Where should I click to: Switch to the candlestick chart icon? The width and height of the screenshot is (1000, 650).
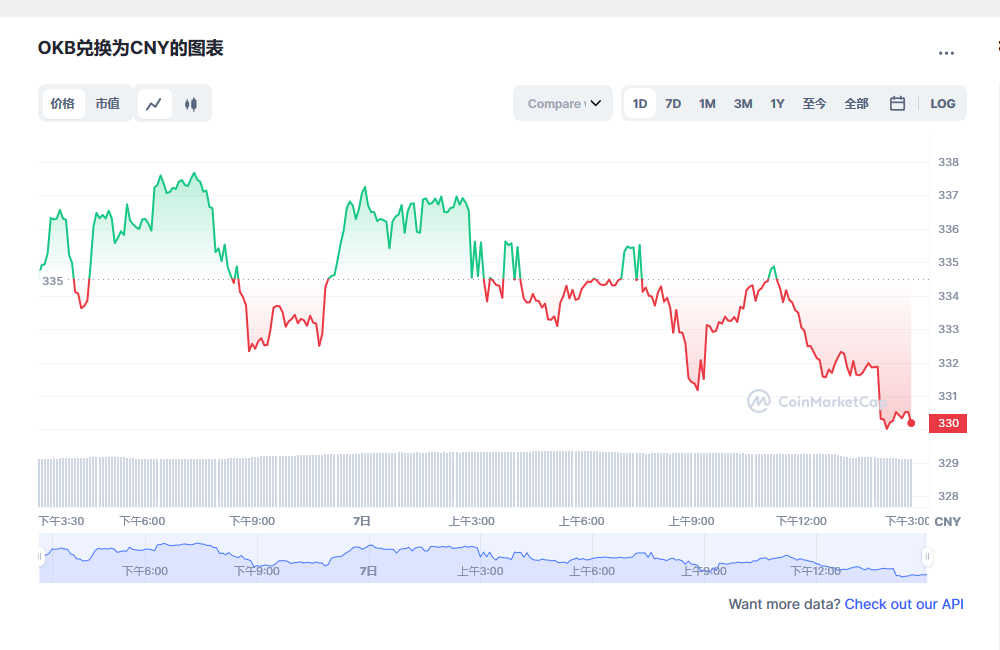coord(191,103)
